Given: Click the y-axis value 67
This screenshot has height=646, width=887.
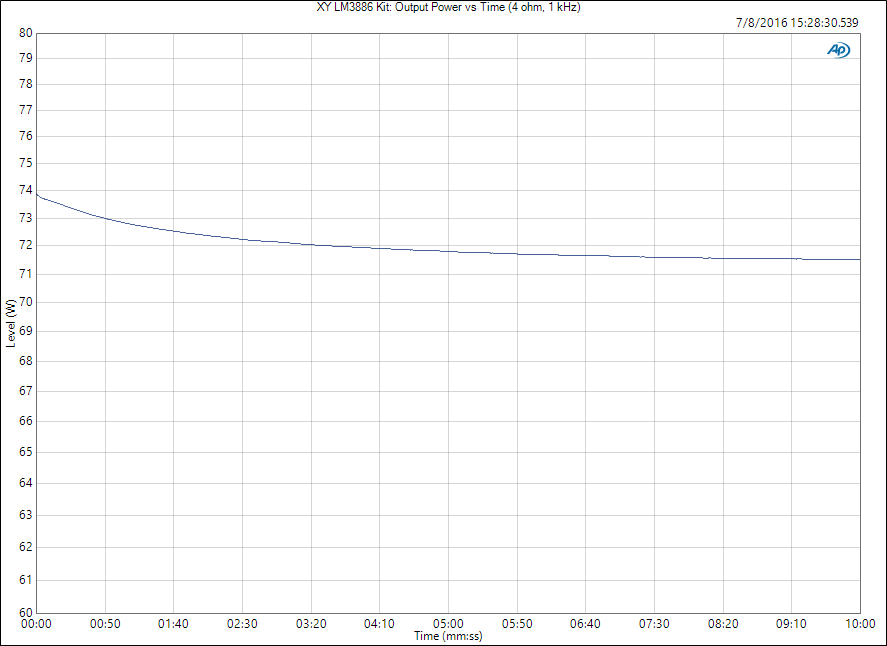Looking at the screenshot, I should point(25,391).
